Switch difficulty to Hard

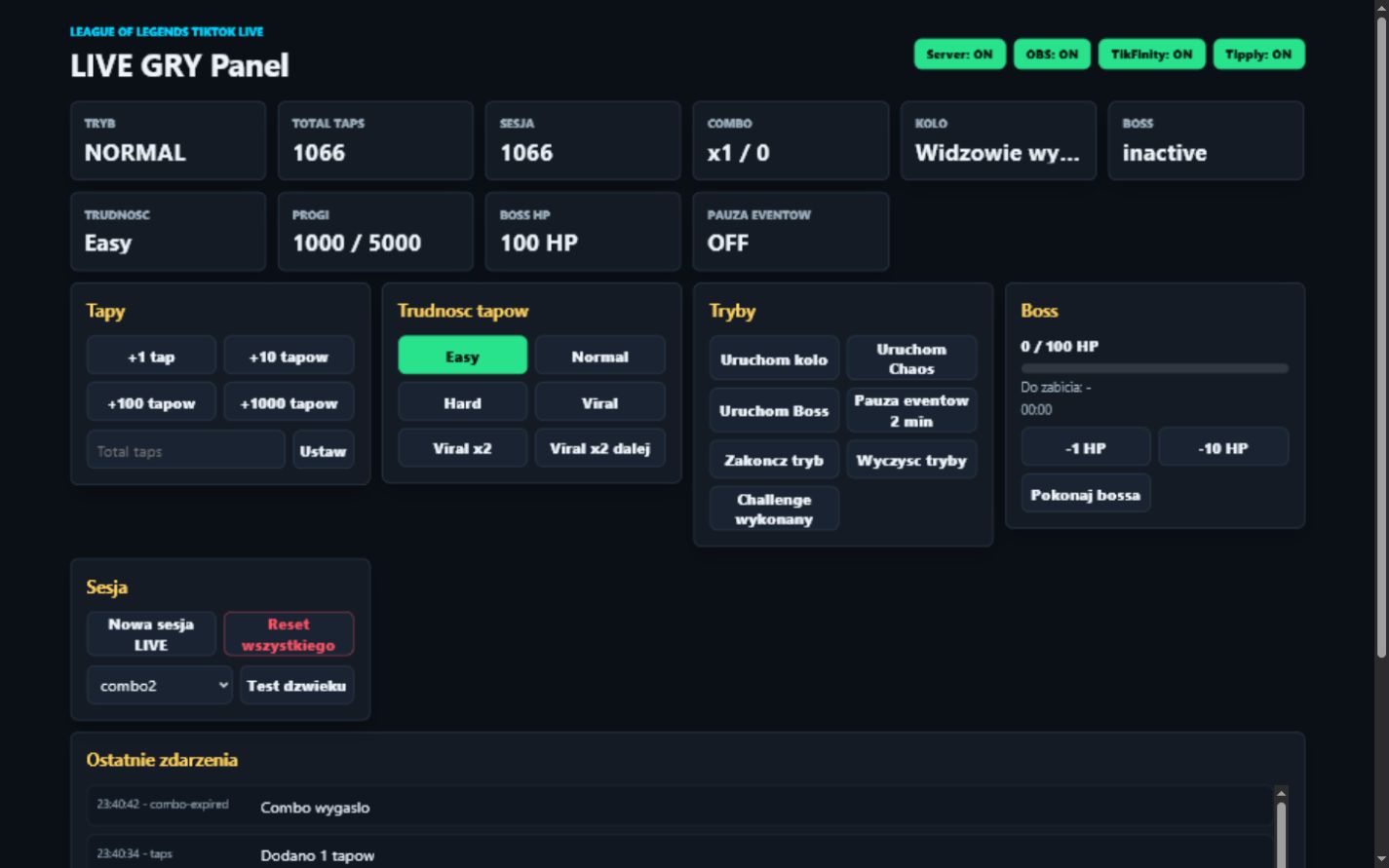(x=463, y=402)
